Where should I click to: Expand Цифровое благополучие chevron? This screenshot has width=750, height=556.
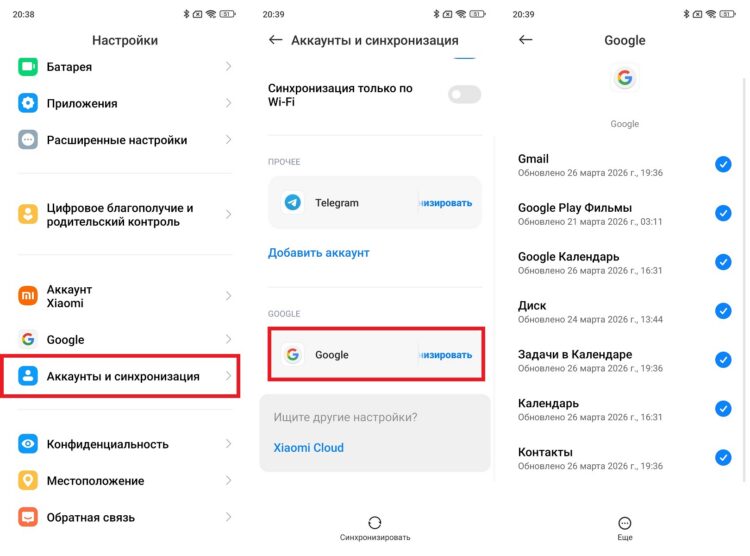point(228,214)
